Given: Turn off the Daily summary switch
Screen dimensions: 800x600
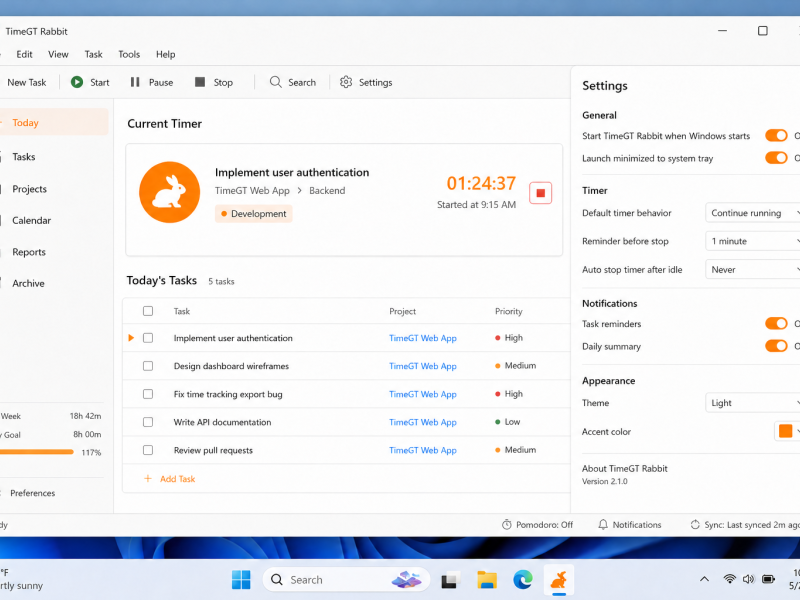Looking at the screenshot, I should [x=776, y=346].
